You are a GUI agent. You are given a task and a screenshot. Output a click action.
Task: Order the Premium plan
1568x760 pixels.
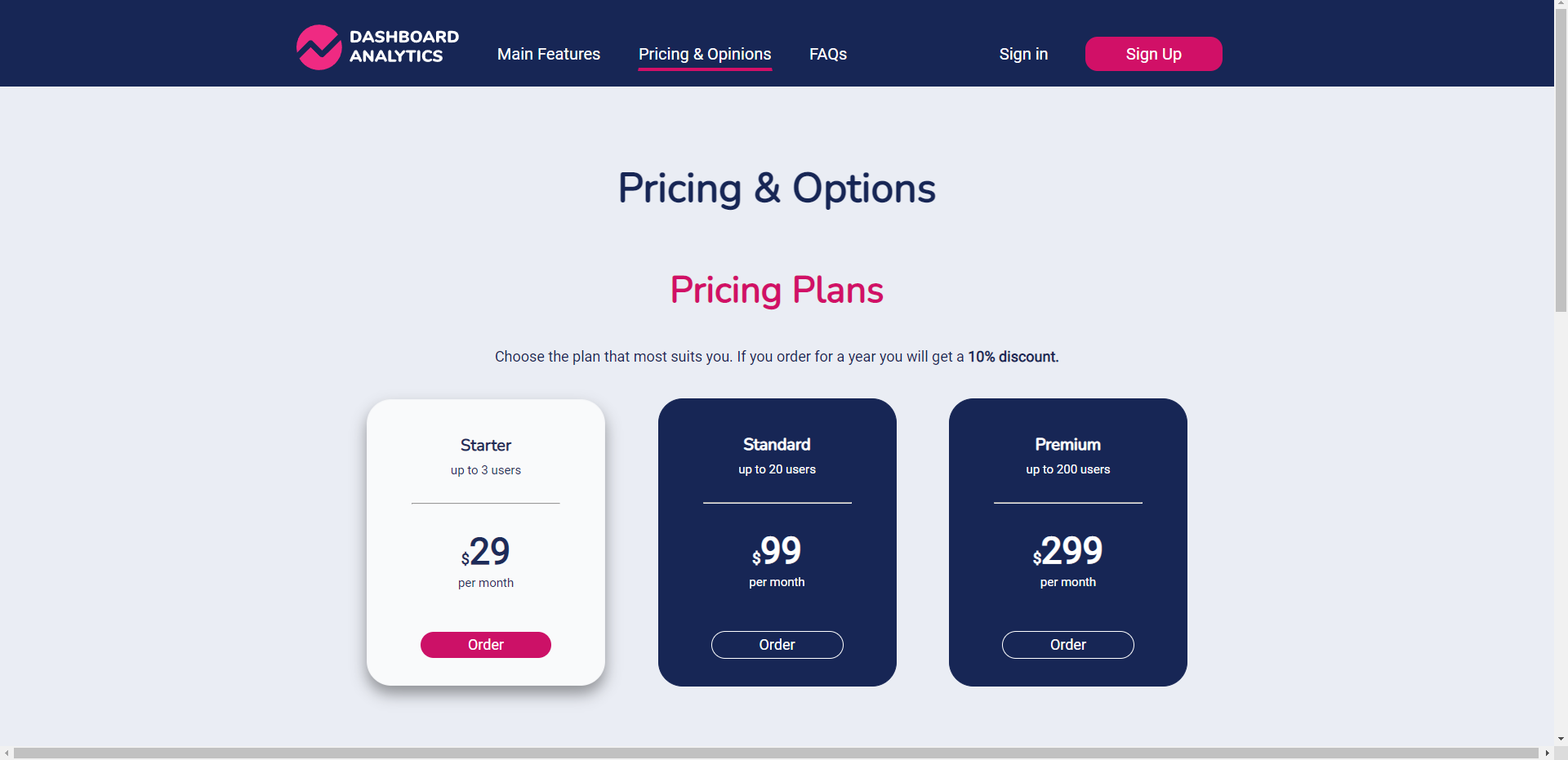coord(1067,644)
